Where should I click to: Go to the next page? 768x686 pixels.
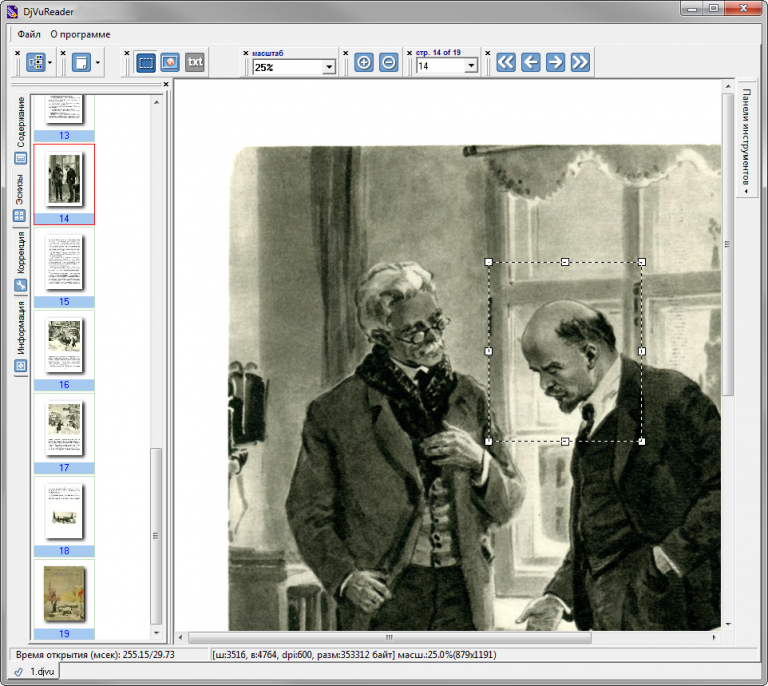pyautogui.click(x=555, y=62)
